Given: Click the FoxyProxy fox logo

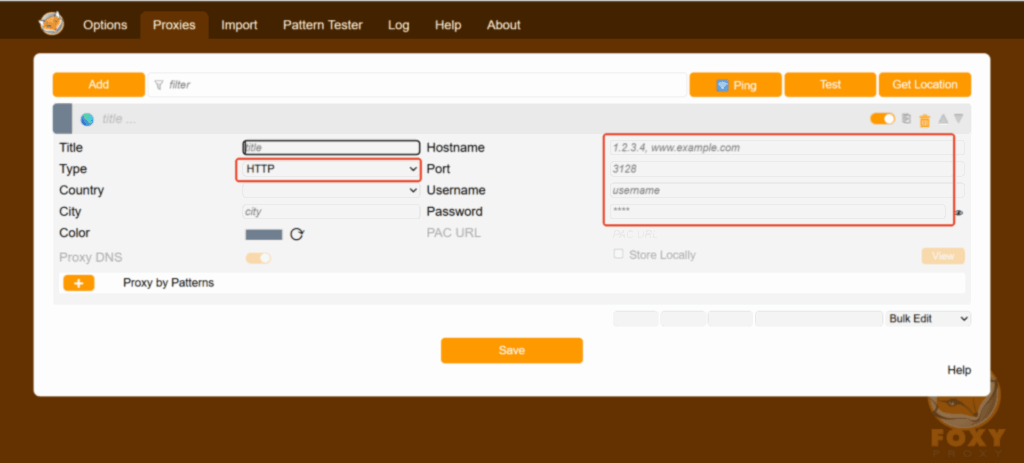Looking at the screenshot, I should (x=52, y=24).
